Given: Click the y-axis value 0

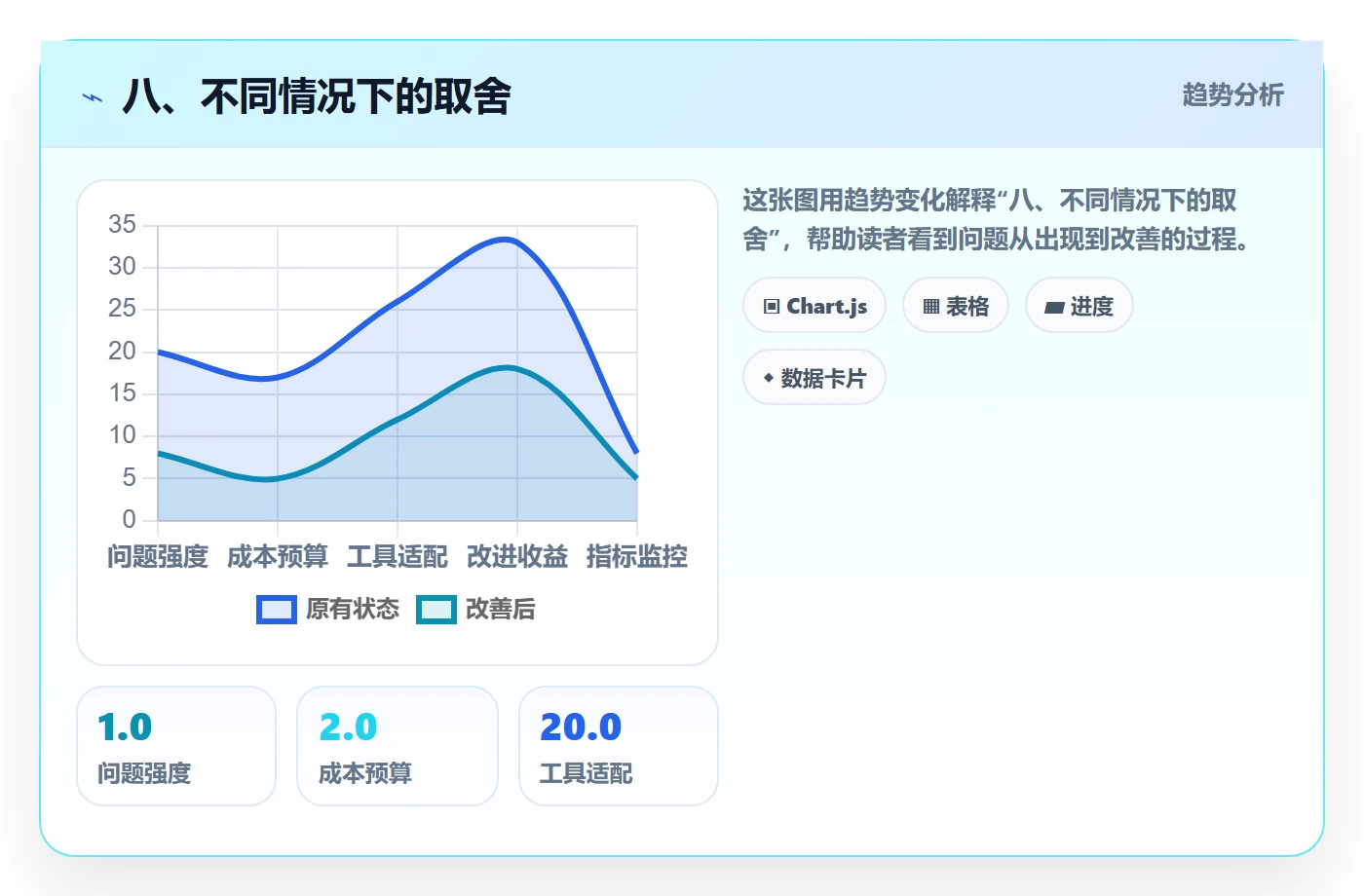Looking at the screenshot, I should [130, 519].
